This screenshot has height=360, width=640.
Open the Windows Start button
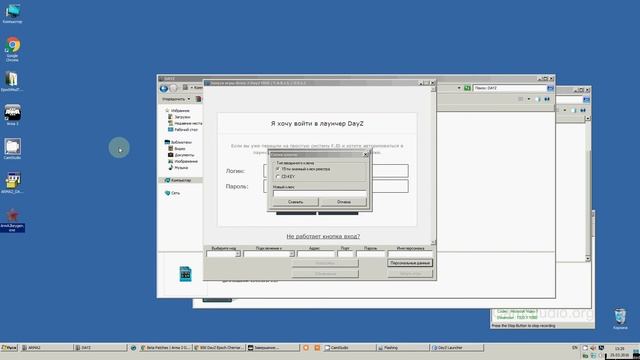(9, 348)
